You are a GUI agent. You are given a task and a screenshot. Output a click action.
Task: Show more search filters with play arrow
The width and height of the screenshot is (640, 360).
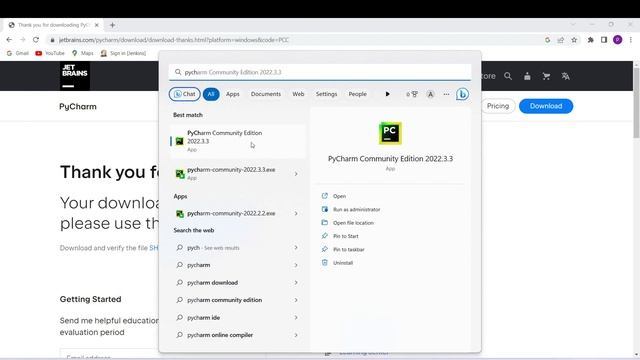click(x=387, y=94)
